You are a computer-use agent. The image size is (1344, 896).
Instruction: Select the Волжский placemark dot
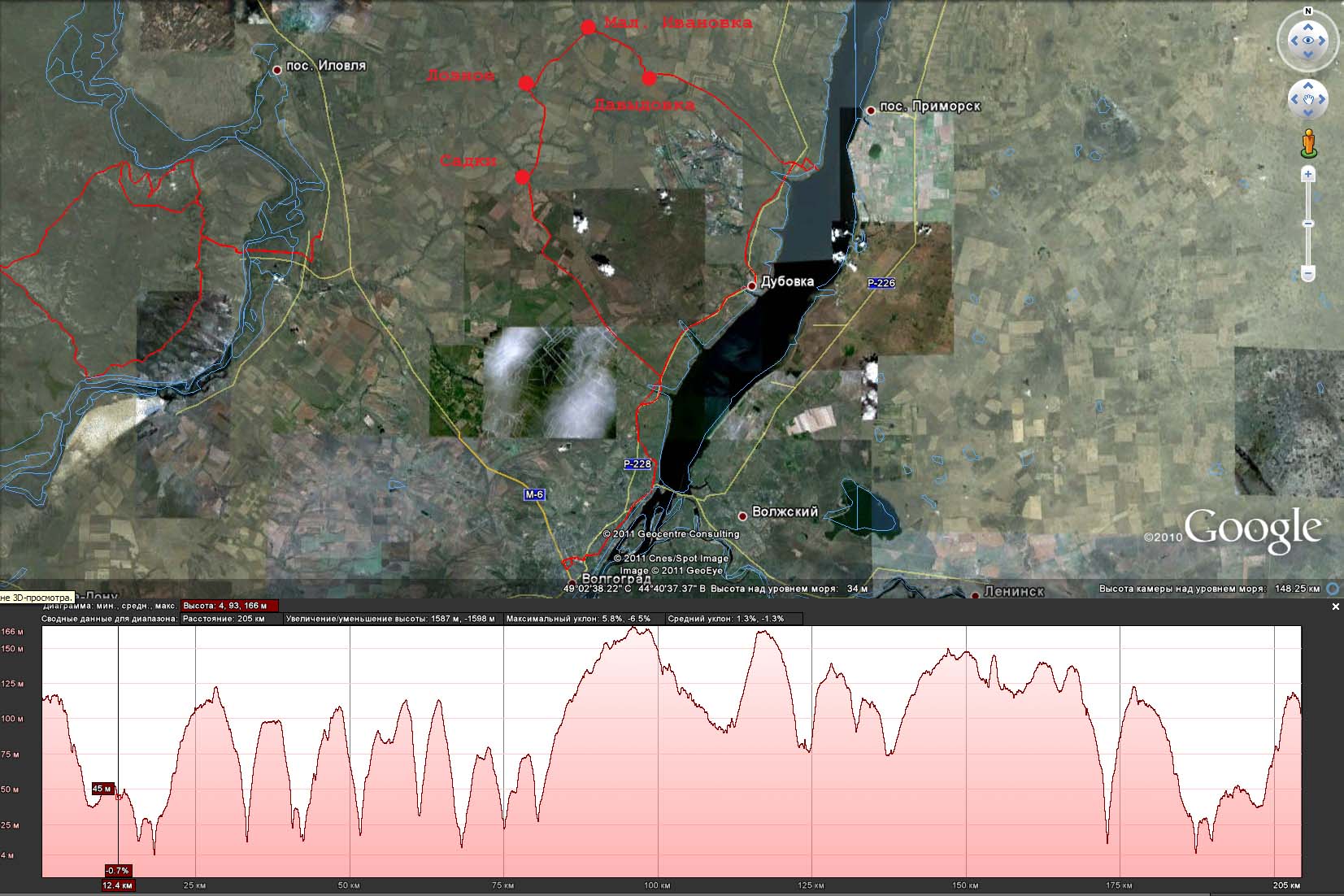coord(742,515)
